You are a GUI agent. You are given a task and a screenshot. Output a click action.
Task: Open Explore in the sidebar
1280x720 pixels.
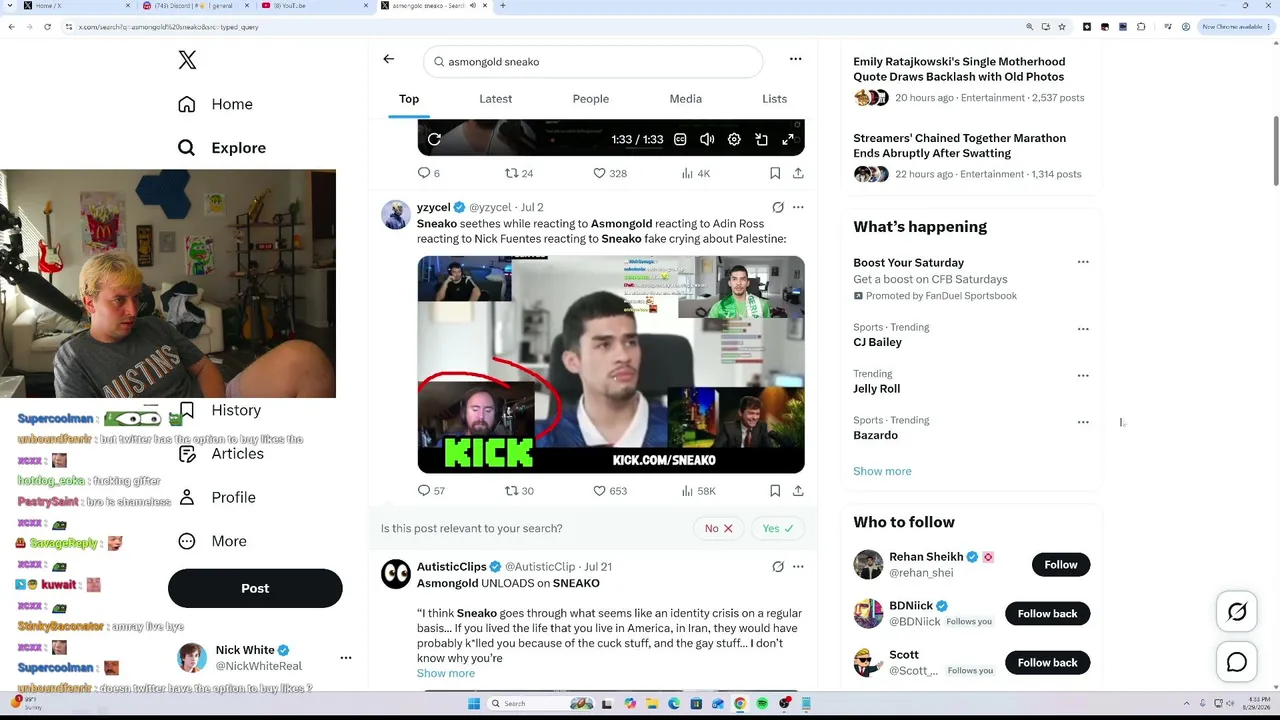tap(222, 148)
